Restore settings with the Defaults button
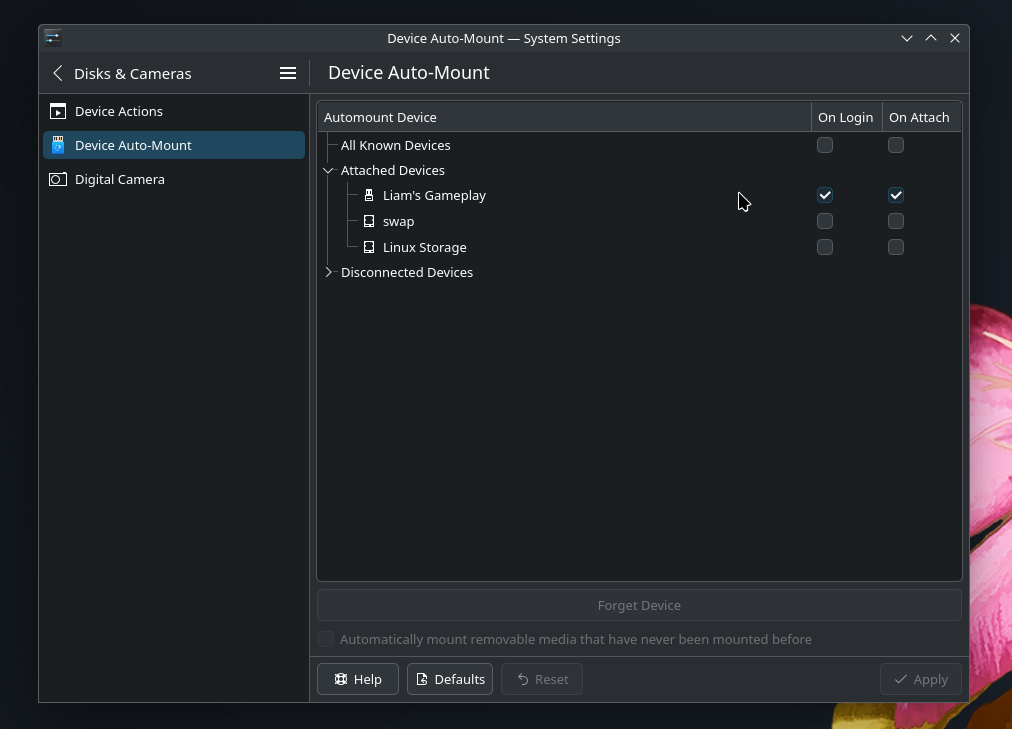The image size is (1012, 729). click(450, 679)
